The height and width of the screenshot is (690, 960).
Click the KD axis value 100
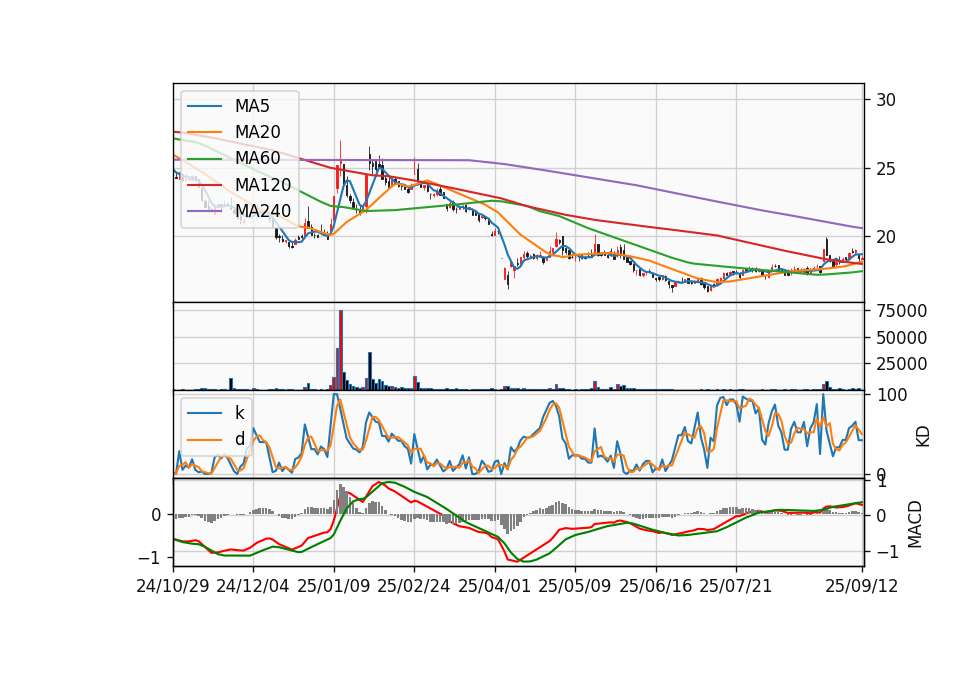(891, 395)
